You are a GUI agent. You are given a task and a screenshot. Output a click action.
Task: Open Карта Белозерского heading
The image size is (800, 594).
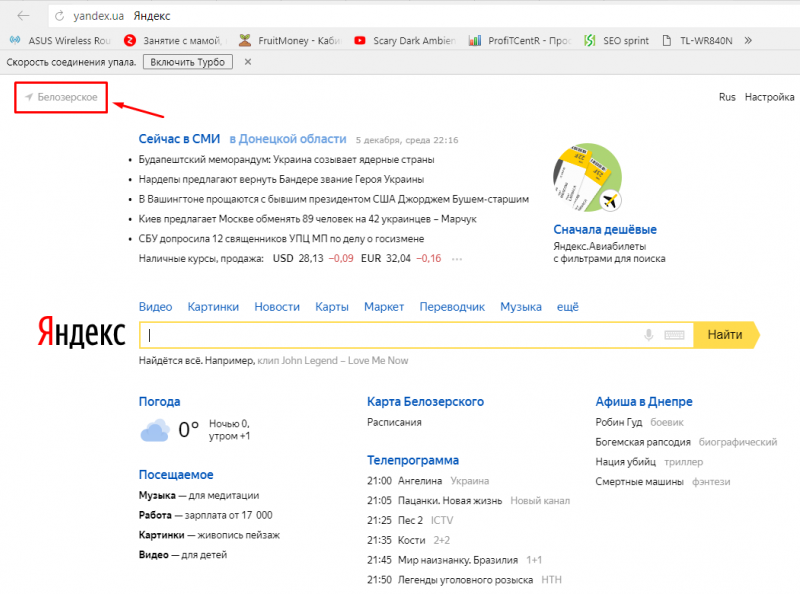(426, 402)
